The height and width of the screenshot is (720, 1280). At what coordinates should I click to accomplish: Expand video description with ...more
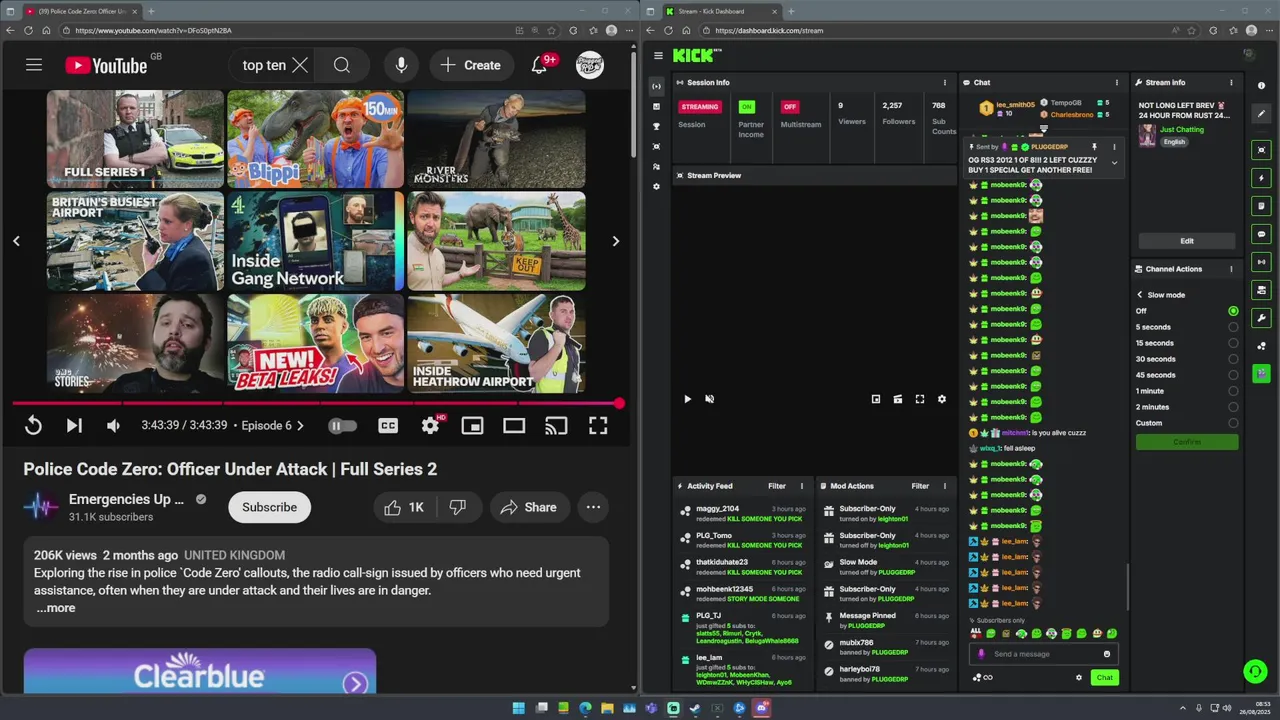[56, 608]
